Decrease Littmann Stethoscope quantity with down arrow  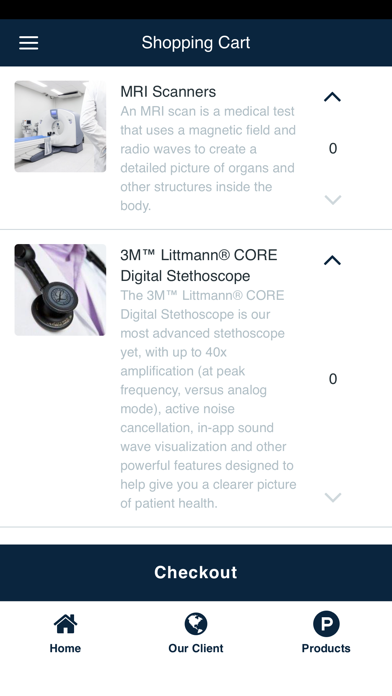[x=333, y=497]
